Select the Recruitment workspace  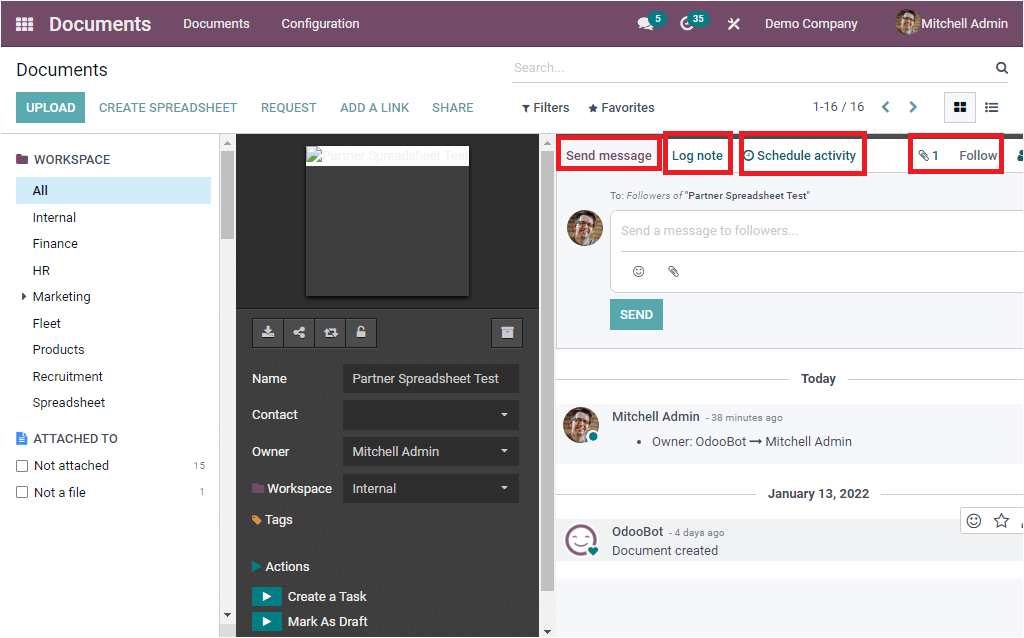[x=67, y=376]
